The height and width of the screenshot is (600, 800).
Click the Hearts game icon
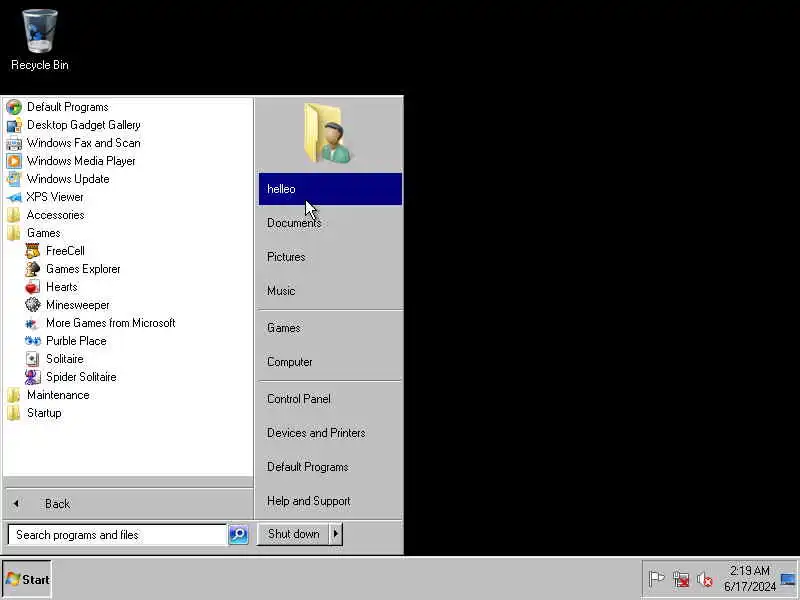(x=33, y=287)
